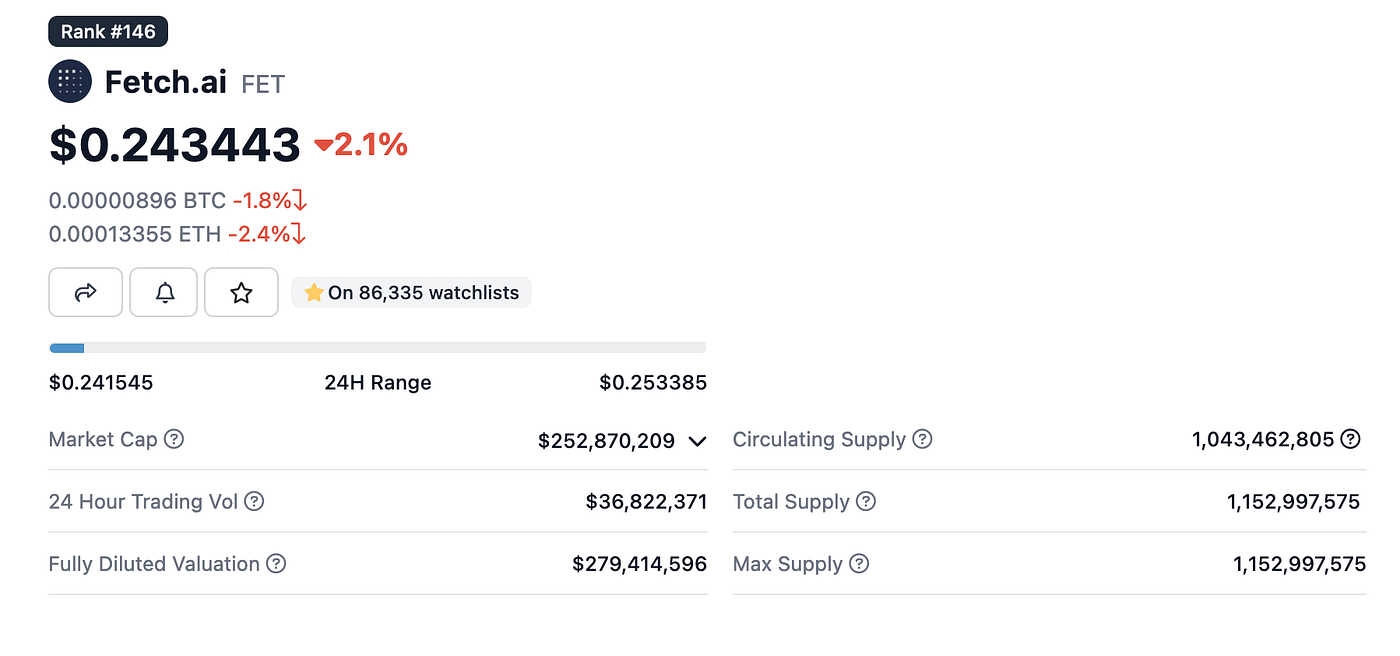Expand the Market Cap chevron dropdown

tap(697, 441)
